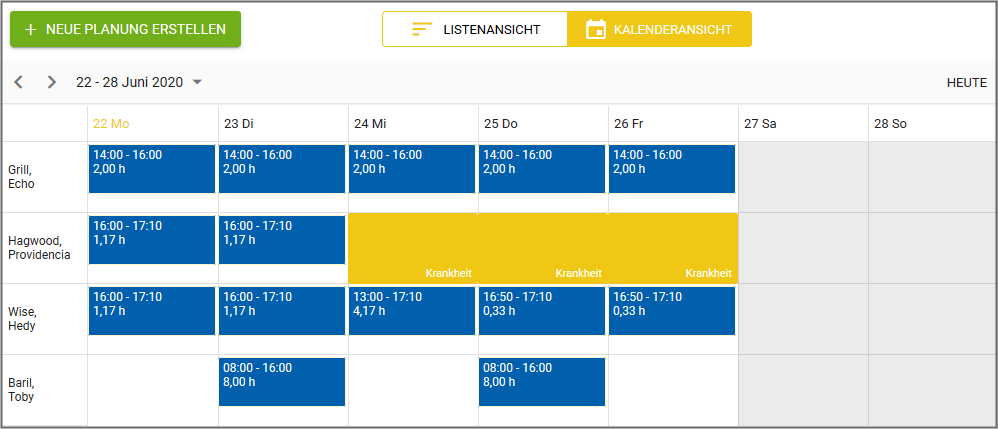
Task: Expand the date range dropdown arrow
Action: coord(197,82)
